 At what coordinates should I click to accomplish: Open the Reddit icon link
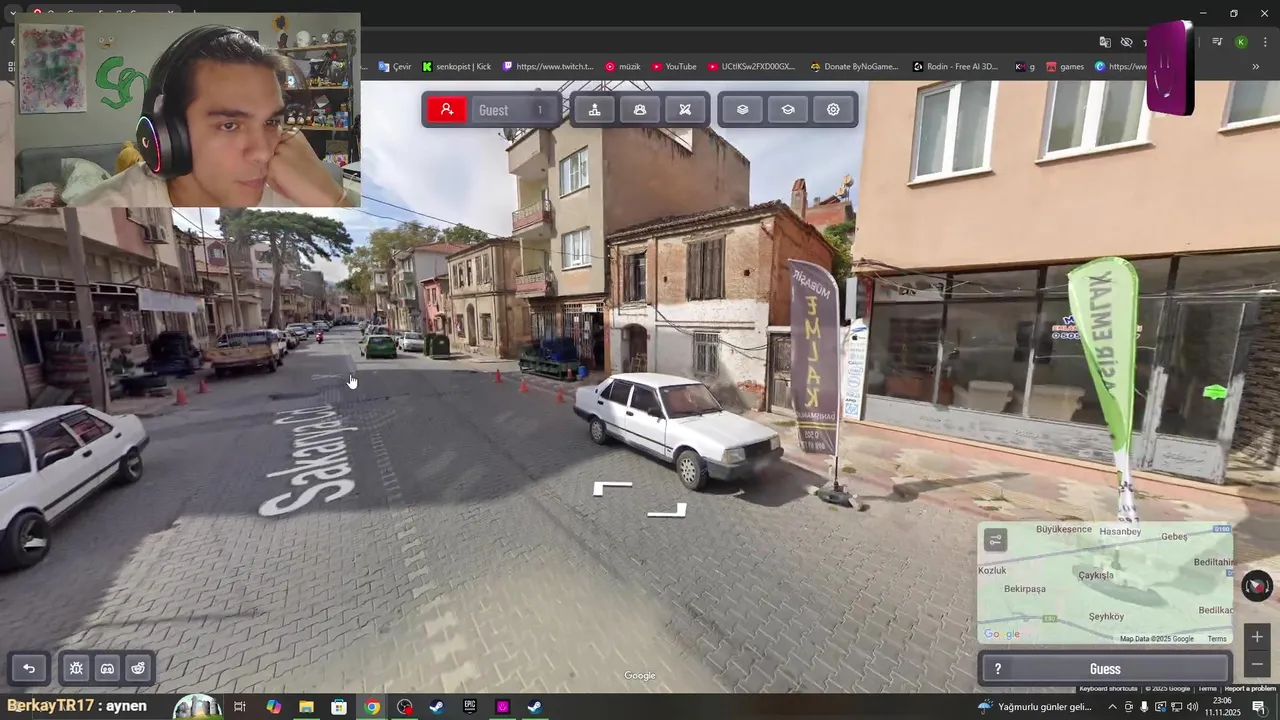(x=138, y=669)
